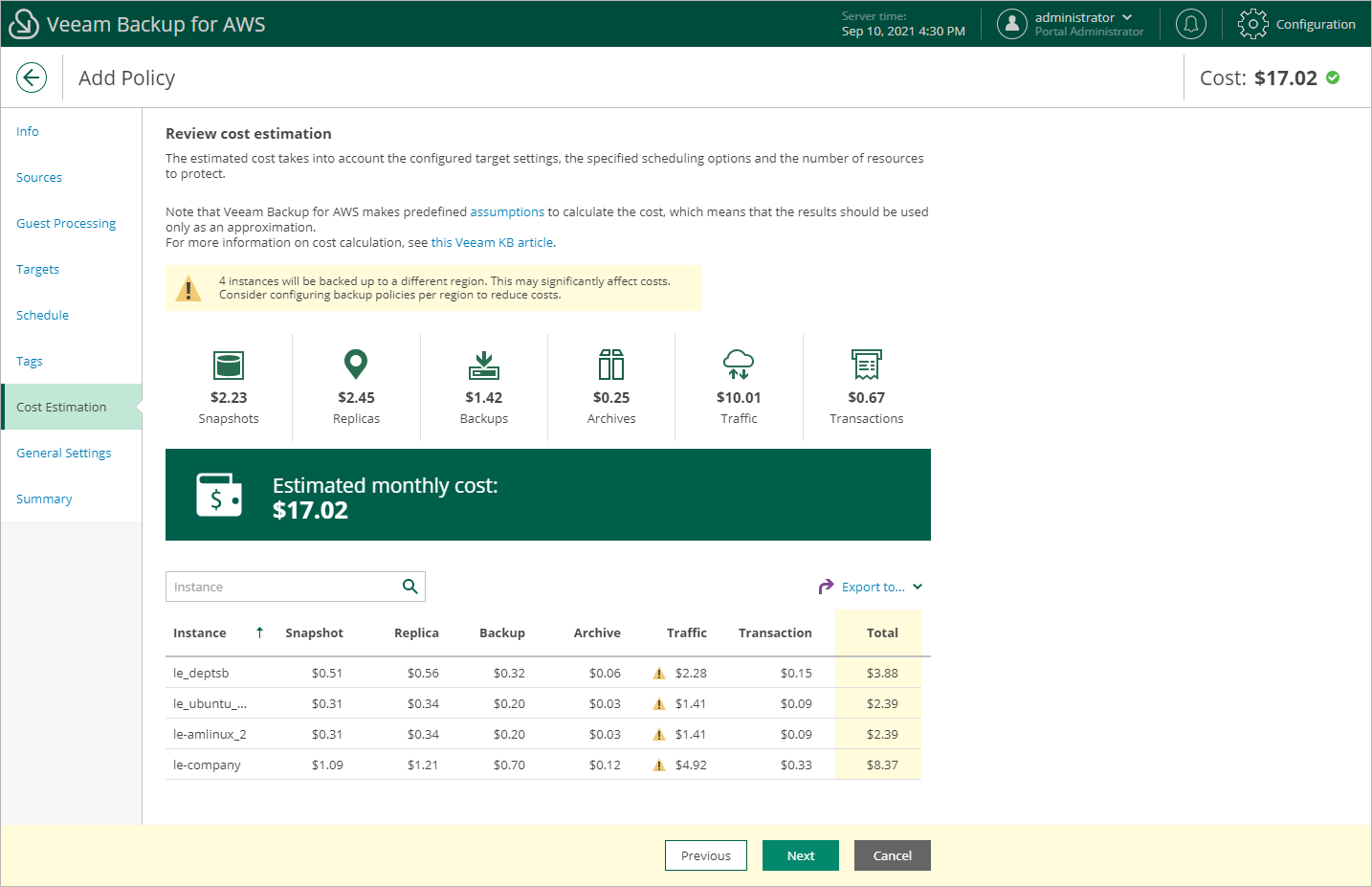Cancel the Add Policy wizard
Image resolution: width=1372 pixels, height=887 pixels.
tap(893, 855)
